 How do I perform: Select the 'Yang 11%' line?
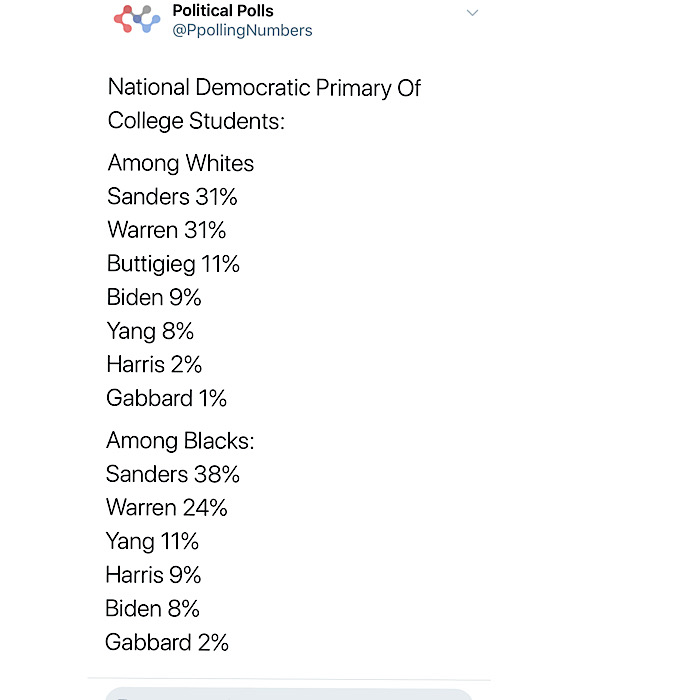(152, 542)
